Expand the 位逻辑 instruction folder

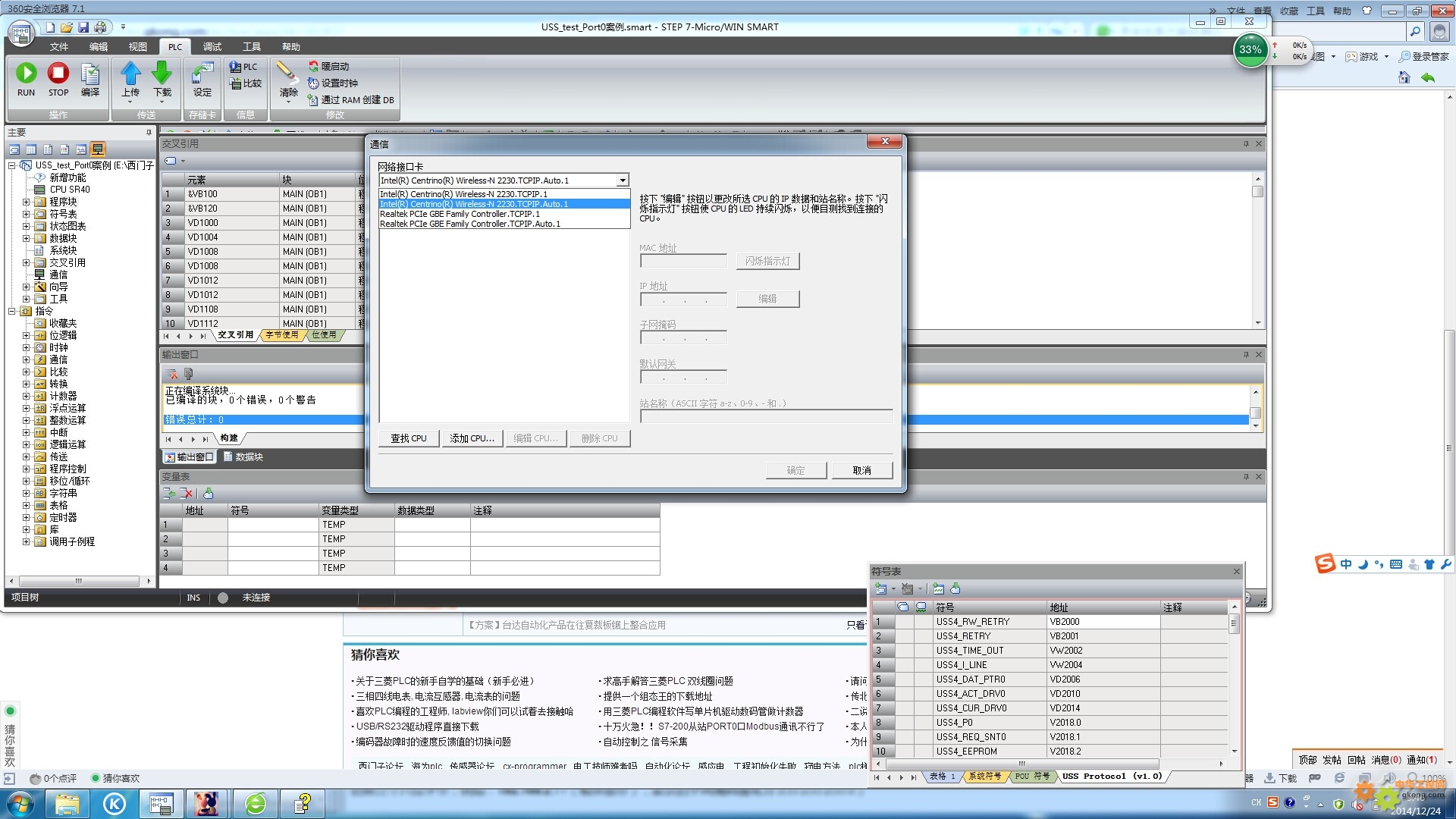click(x=27, y=335)
